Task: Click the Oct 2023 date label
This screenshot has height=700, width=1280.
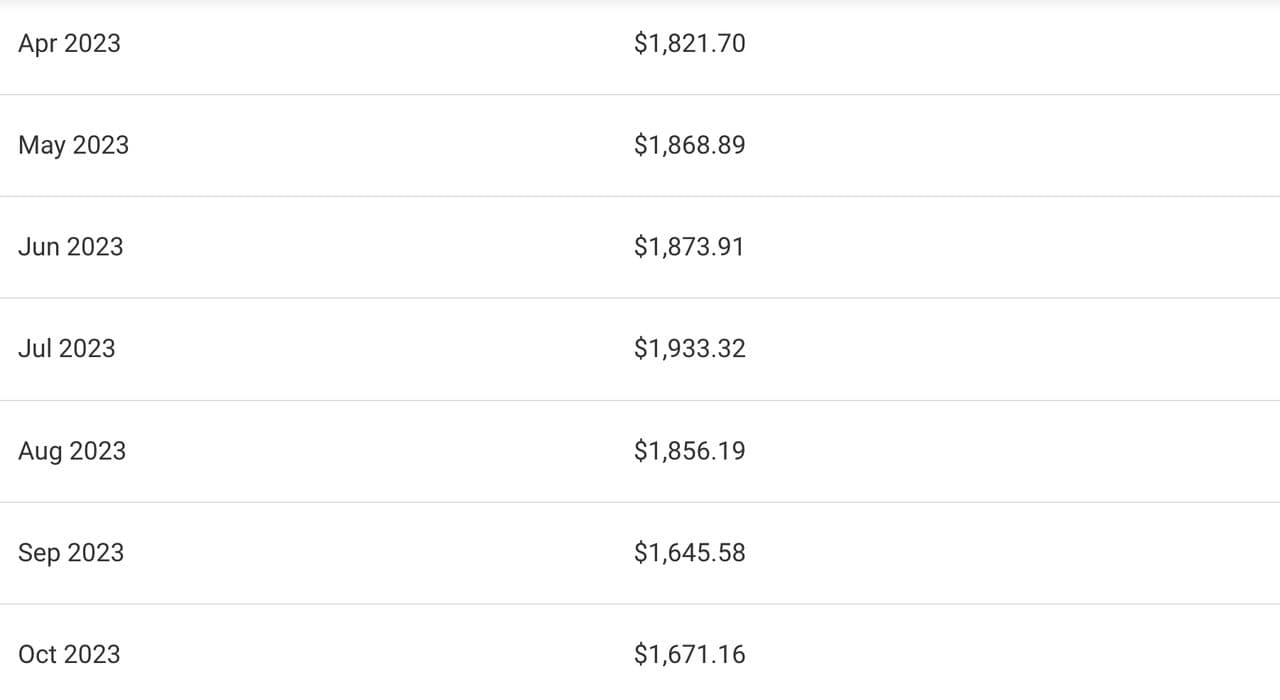Action: 69,655
